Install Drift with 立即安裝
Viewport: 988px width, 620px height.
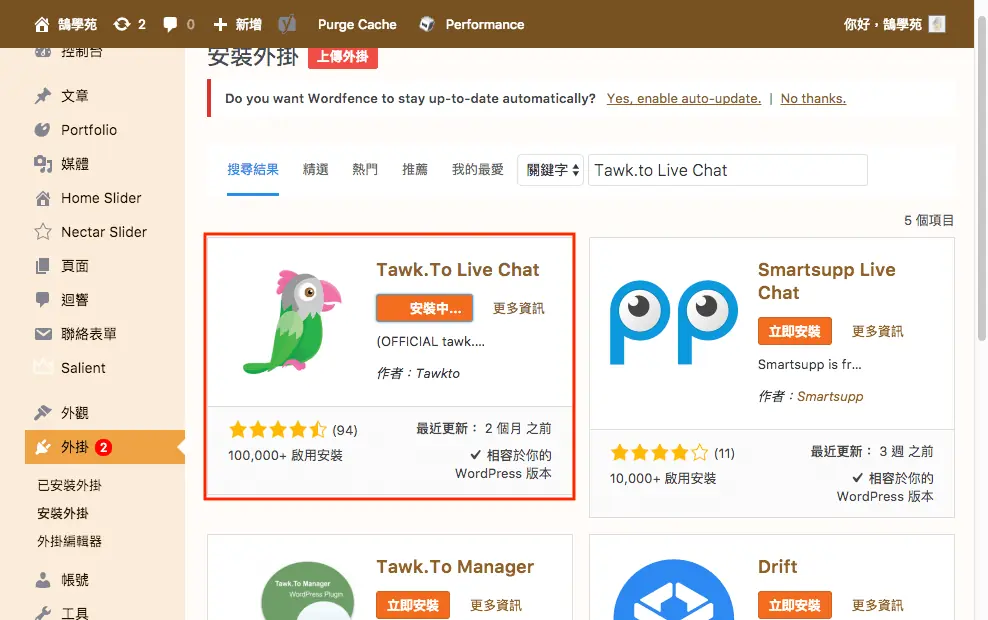(795, 606)
